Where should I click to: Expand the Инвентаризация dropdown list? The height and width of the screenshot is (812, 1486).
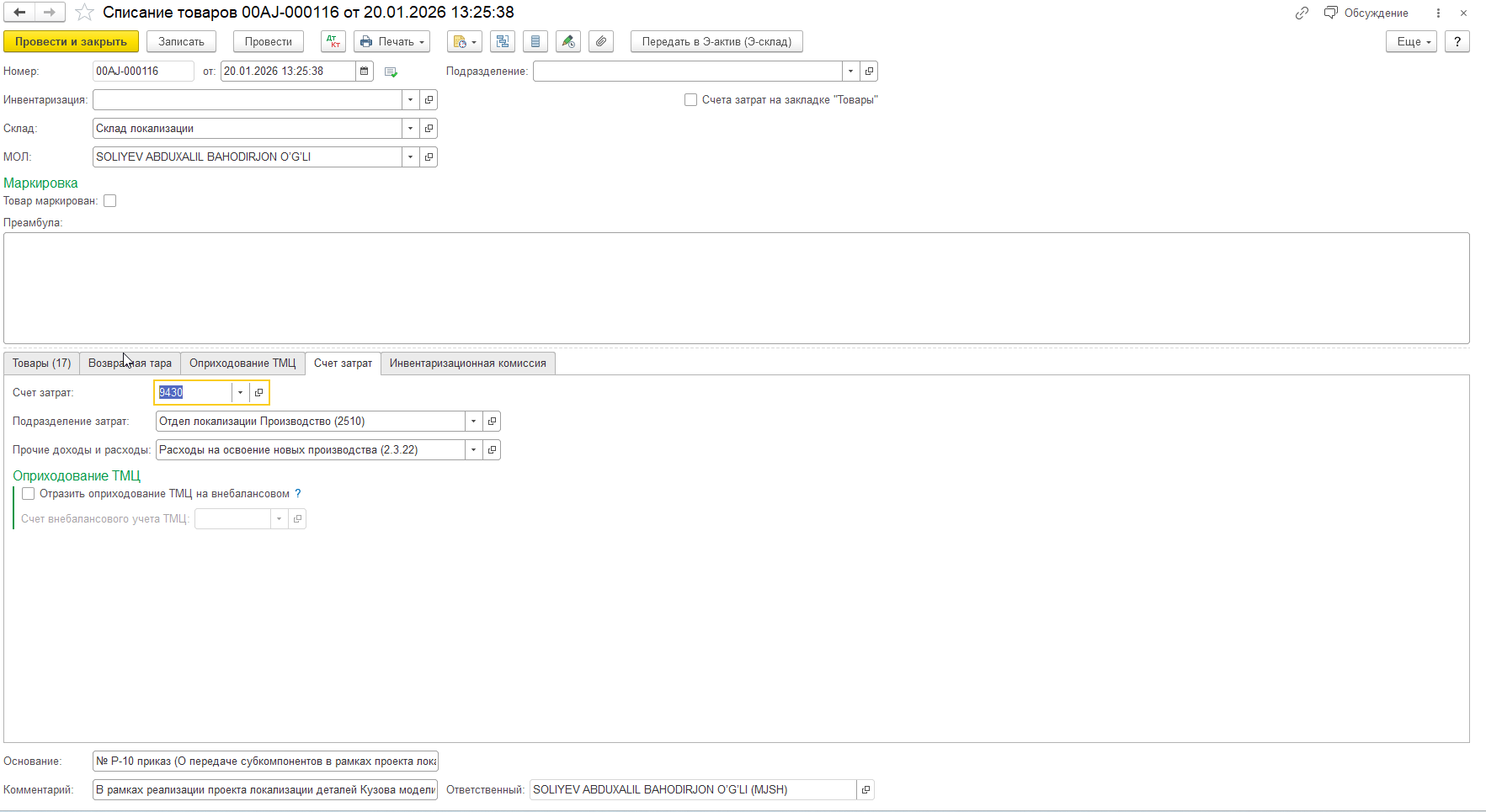coord(410,100)
